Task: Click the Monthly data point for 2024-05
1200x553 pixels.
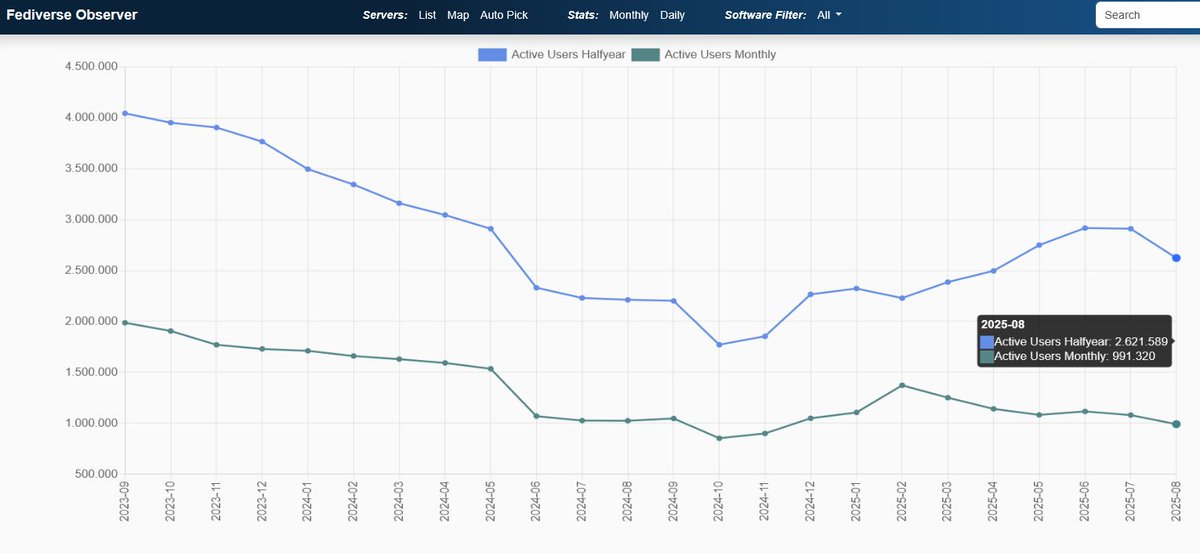Action: (490, 369)
